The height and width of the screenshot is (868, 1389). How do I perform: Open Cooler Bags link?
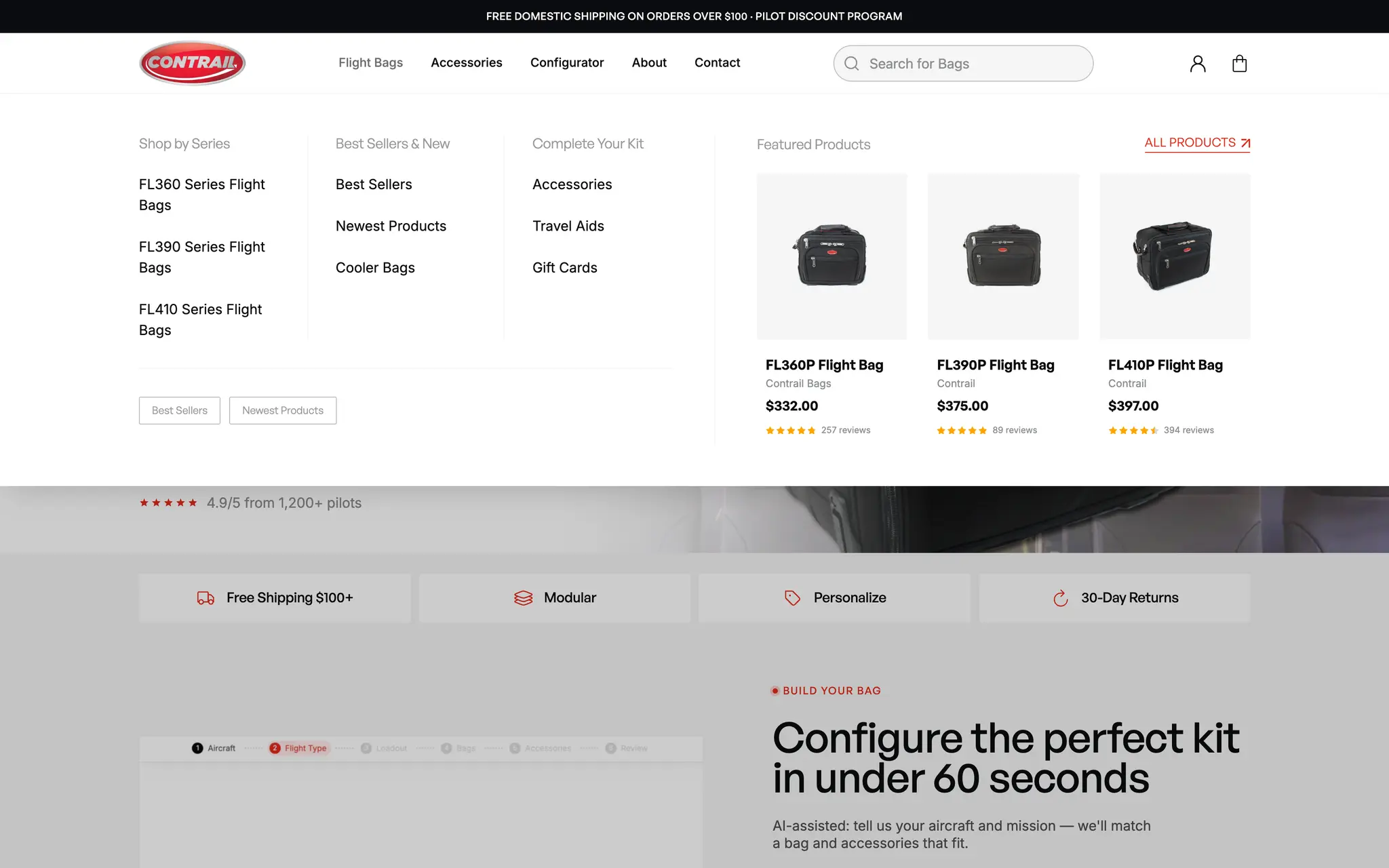click(x=375, y=268)
